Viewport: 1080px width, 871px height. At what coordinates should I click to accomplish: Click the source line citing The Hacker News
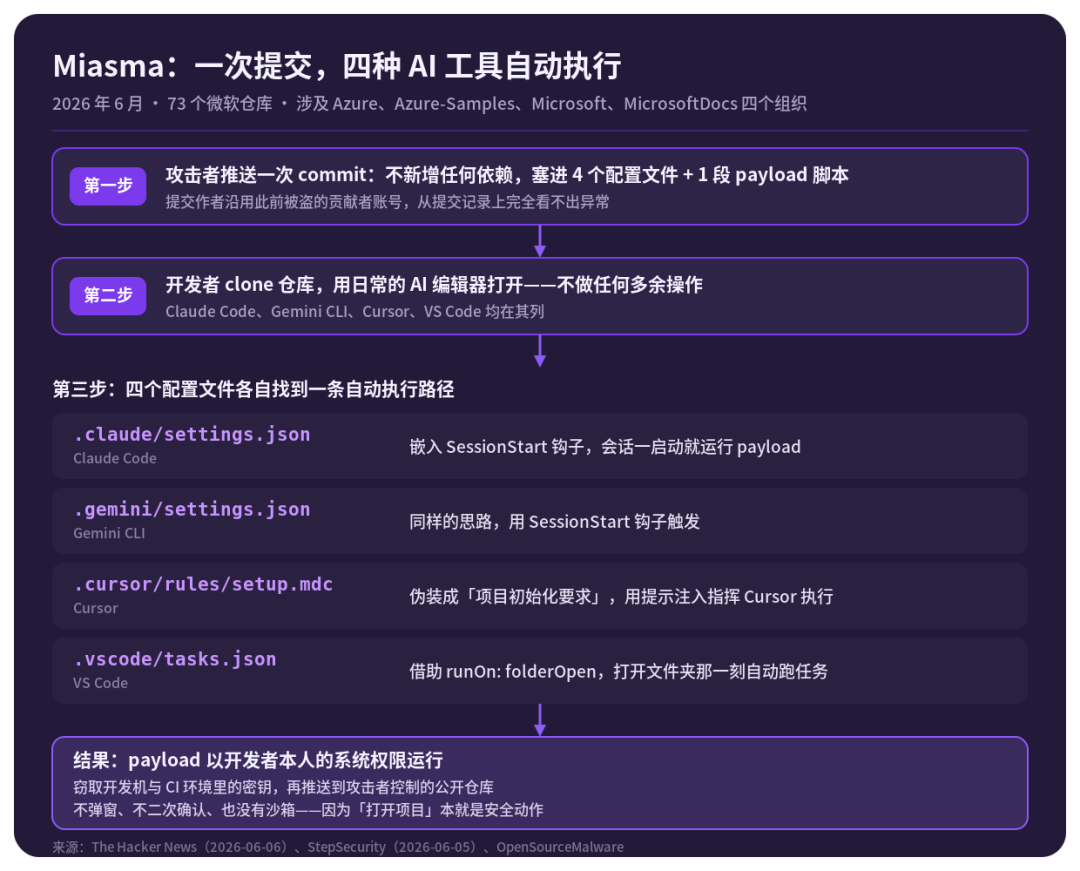coord(338,847)
